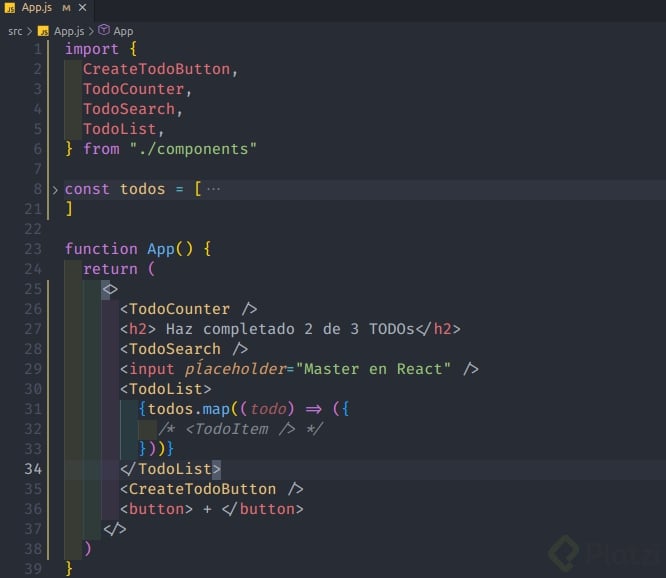Image resolution: width=666 pixels, height=578 pixels.
Task: Click line number 23 in gutter
Action: [33, 249]
